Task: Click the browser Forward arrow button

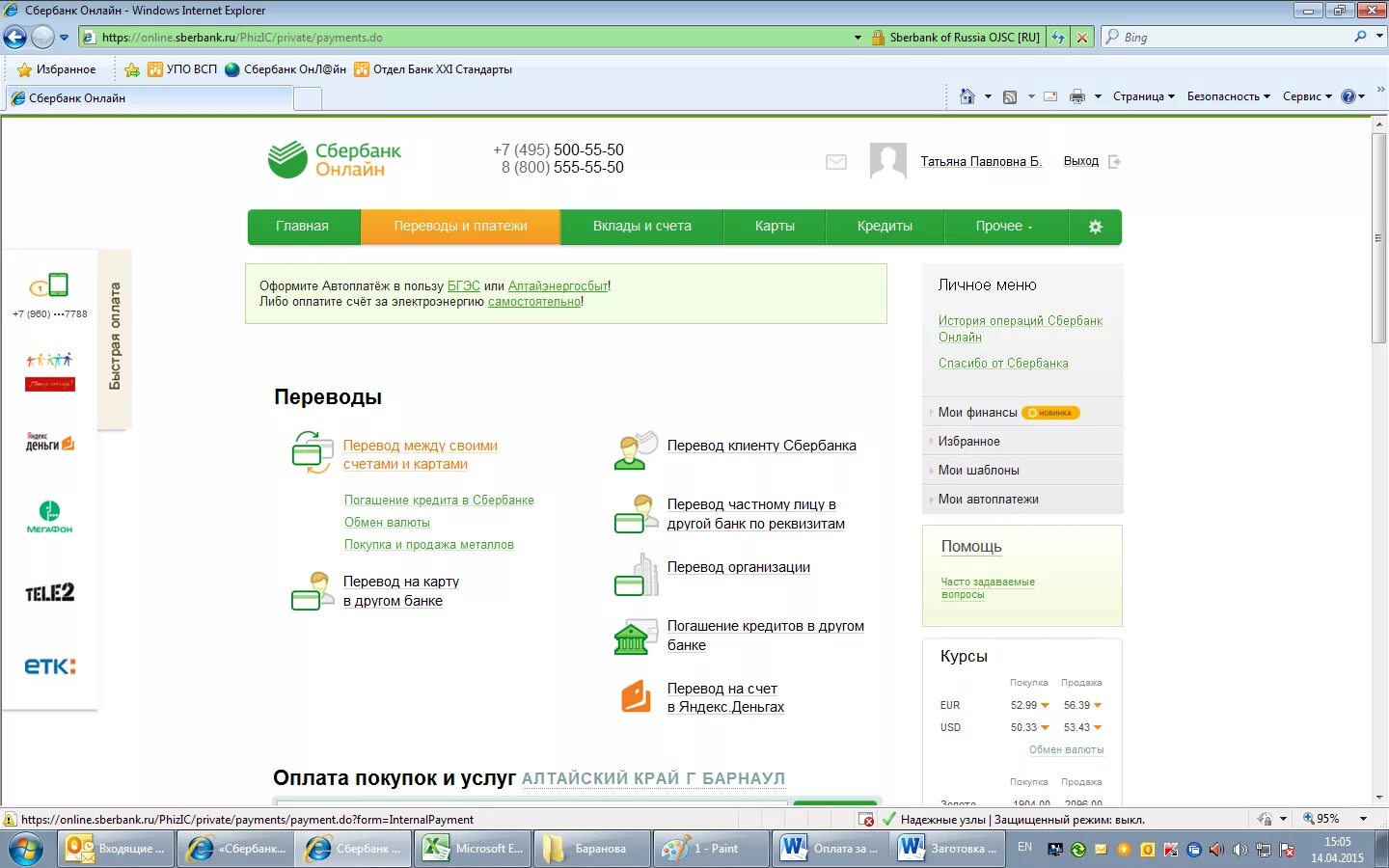Action: tap(42, 38)
